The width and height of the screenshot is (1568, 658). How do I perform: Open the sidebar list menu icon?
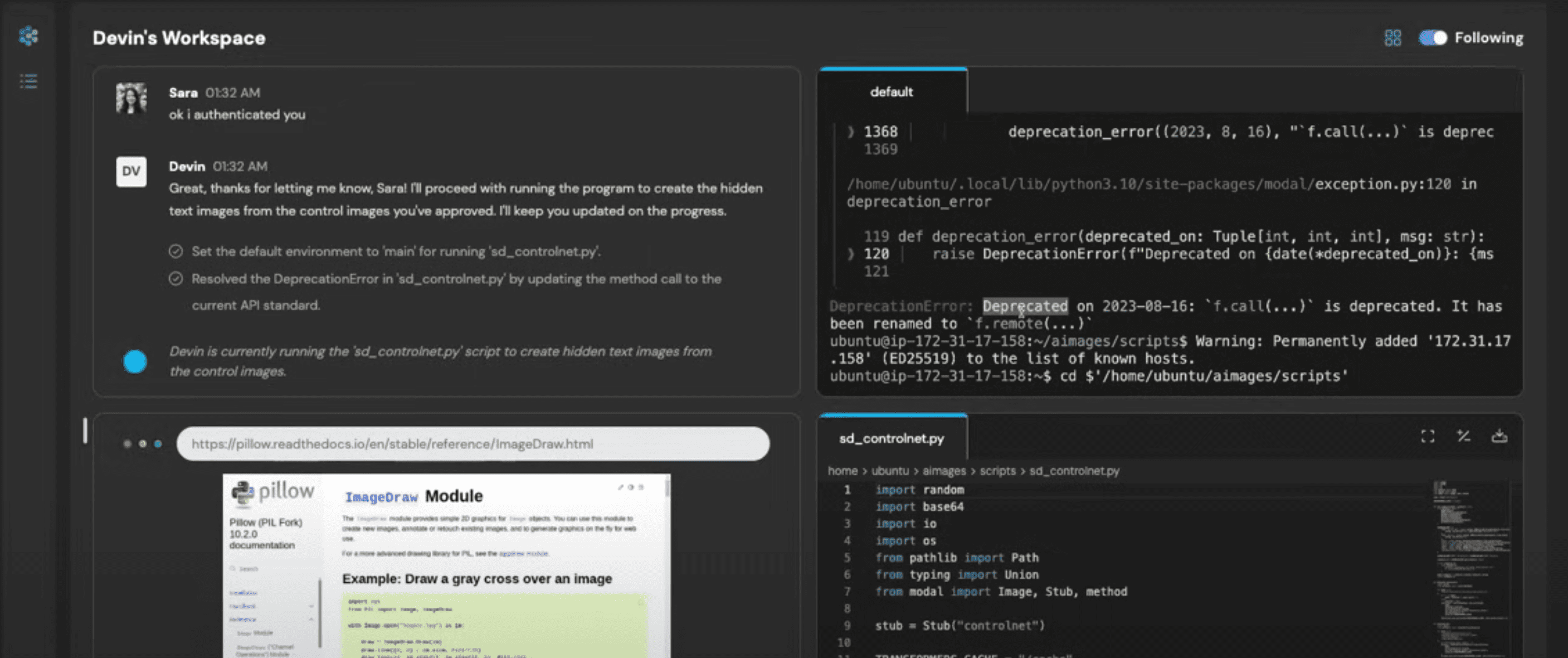[x=28, y=81]
